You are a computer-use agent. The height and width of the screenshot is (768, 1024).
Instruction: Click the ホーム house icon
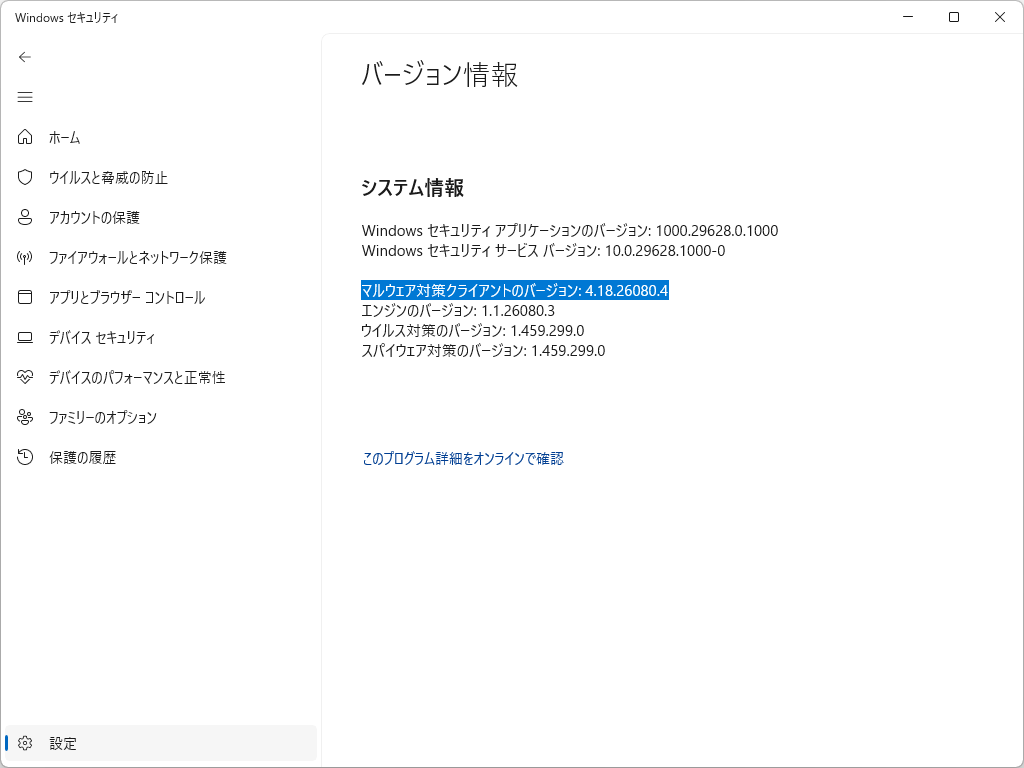25,137
